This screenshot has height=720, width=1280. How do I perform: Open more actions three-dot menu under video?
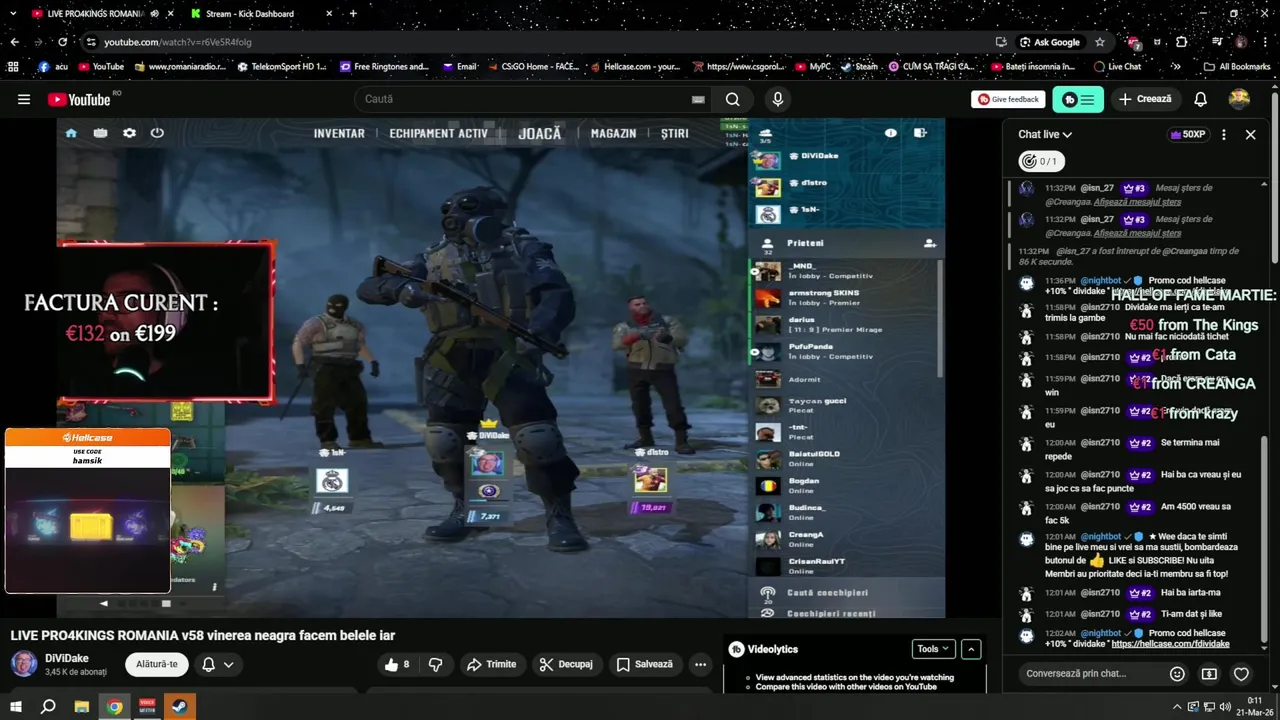(700, 664)
